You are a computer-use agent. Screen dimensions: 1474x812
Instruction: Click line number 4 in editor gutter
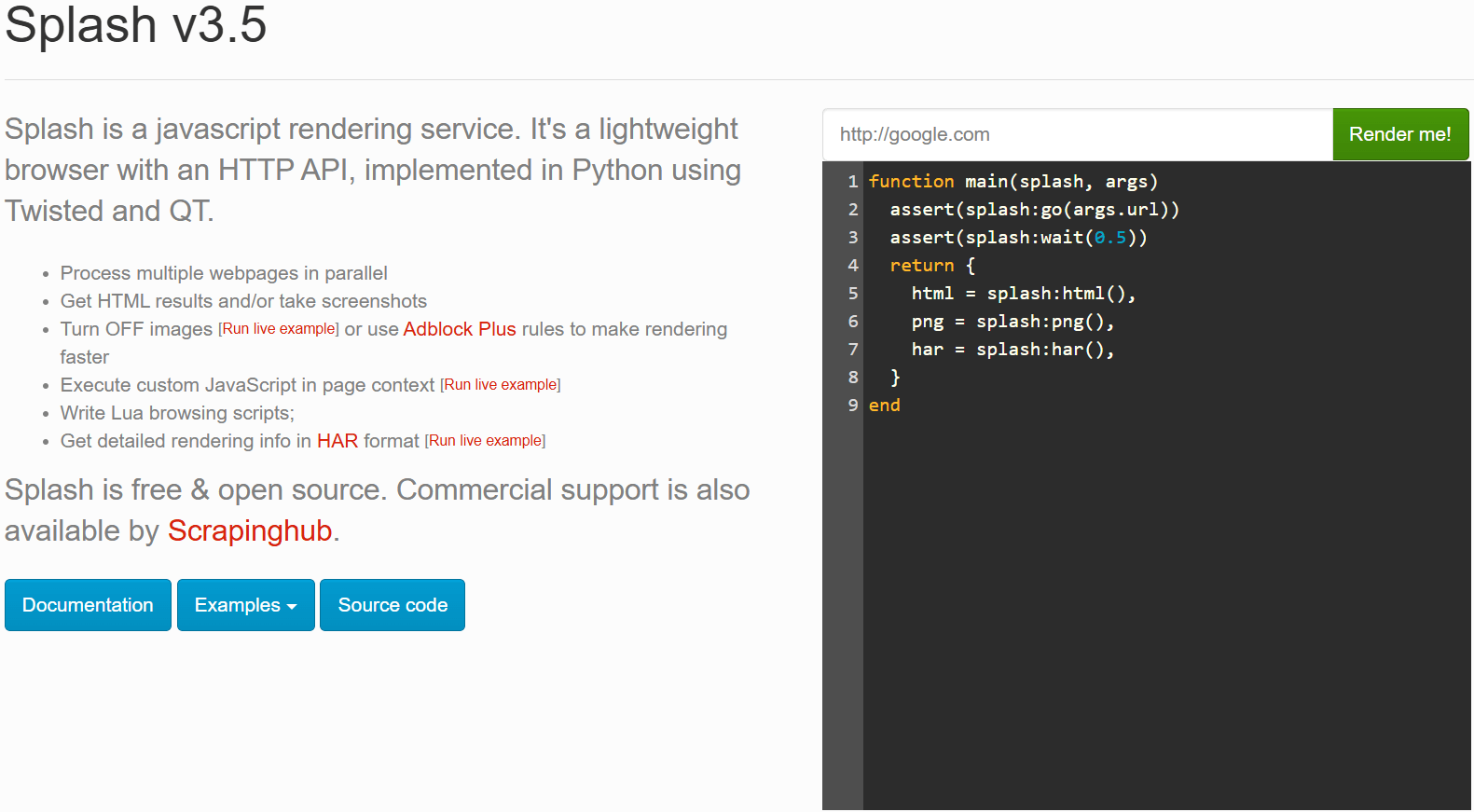[852, 266]
